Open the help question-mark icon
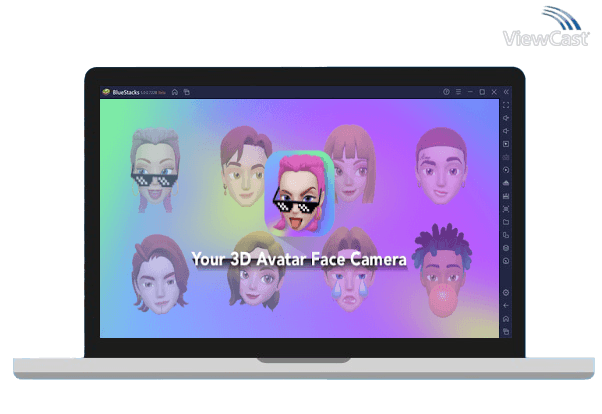 click(446, 92)
